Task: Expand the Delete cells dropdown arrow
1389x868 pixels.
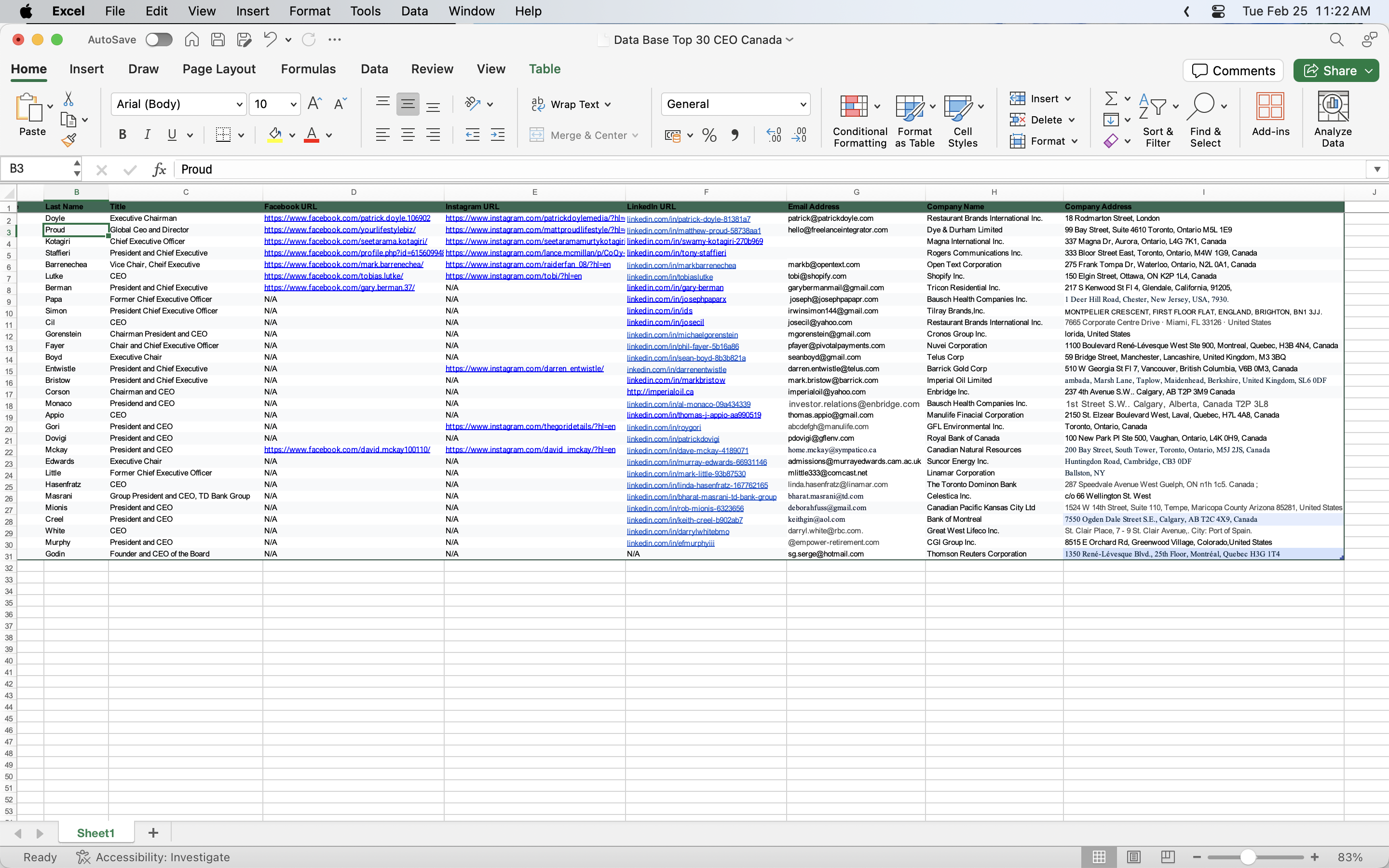Action: point(1072,120)
